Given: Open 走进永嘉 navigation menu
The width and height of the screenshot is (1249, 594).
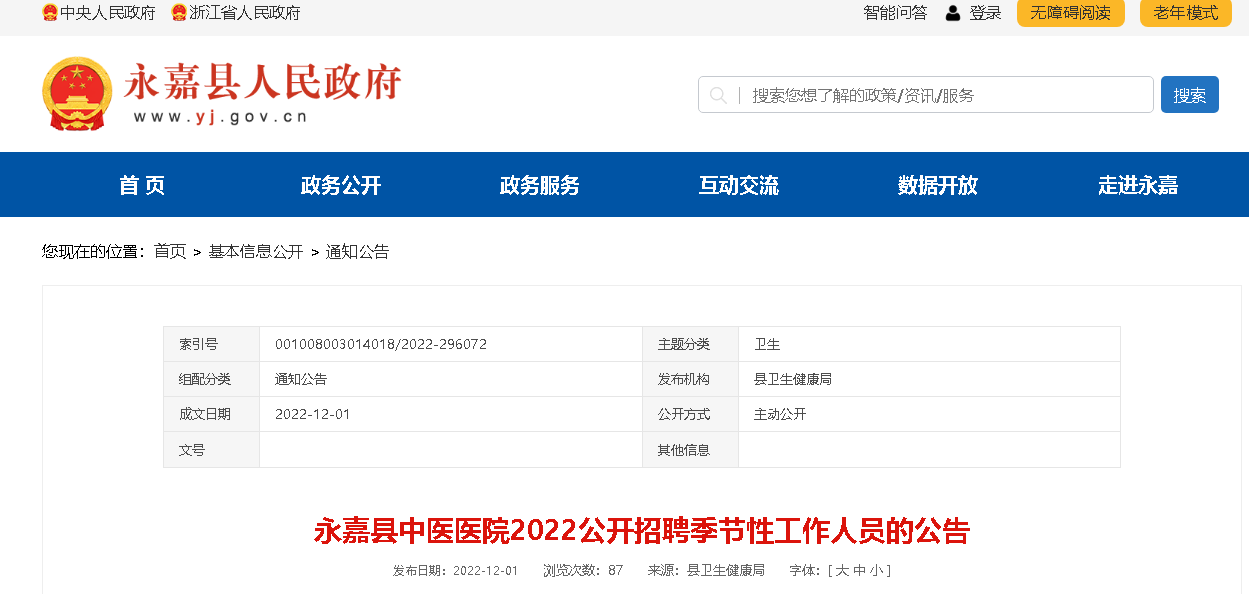Looking at the screenshot, I should tap(1138, 185).
